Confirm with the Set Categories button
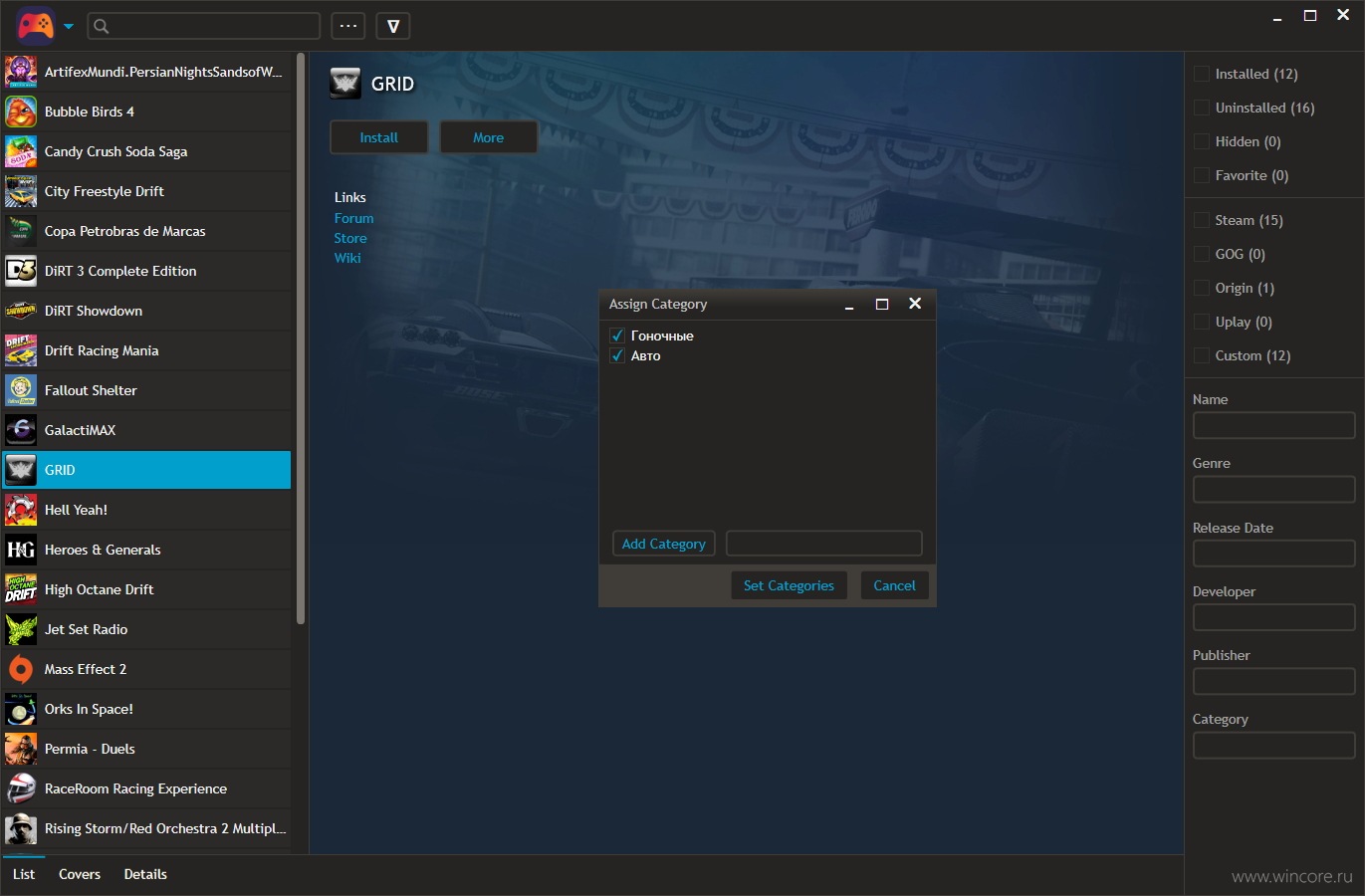This screenshot has width=1365, height=896. pos(789,585)
